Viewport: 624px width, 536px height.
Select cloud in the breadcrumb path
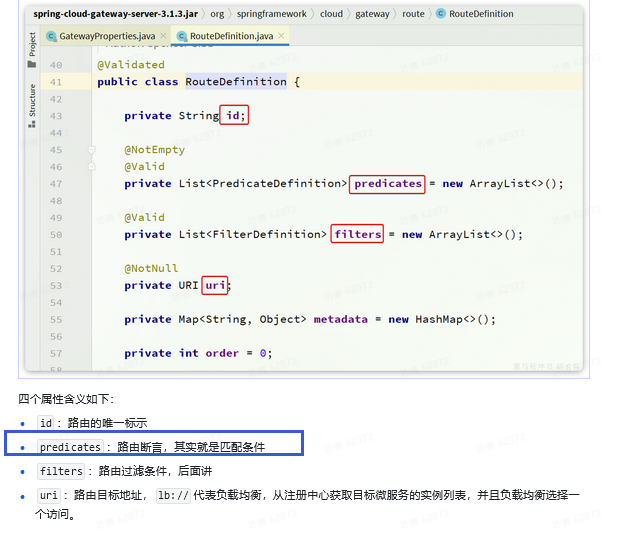(331, 14)
